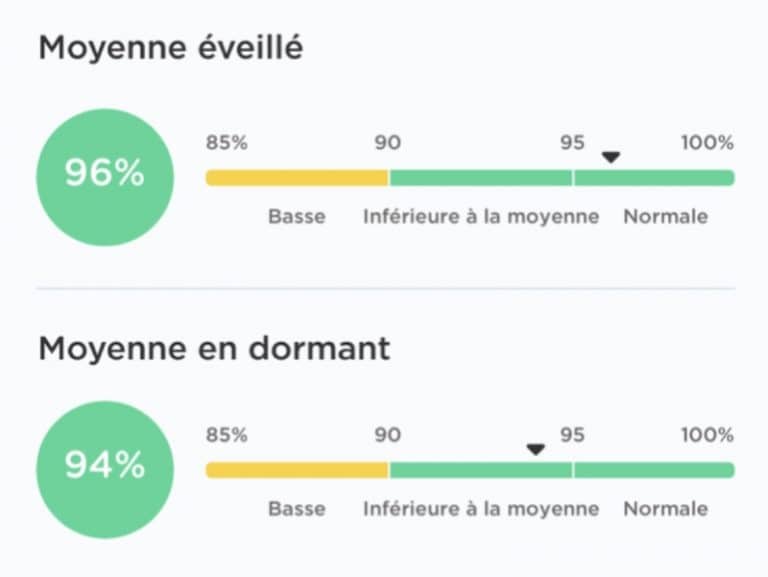Tap "Inférieure à la moyenne" under the sleeping bar

tap(481, 508)
